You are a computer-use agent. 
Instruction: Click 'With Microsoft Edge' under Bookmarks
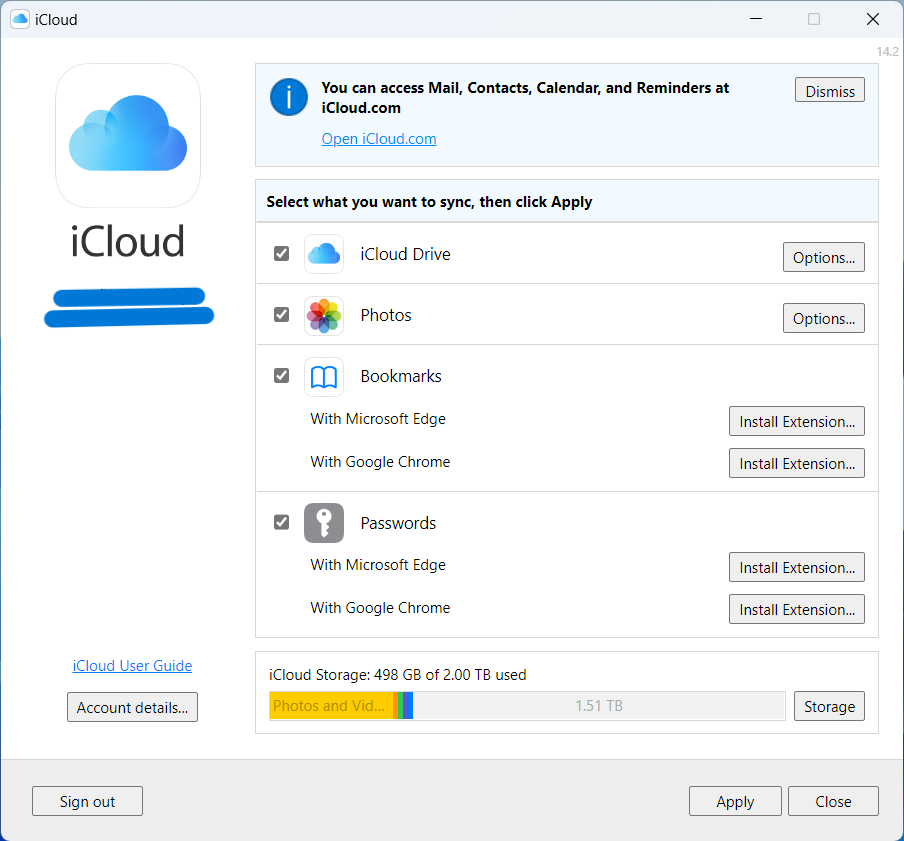pos(378,419)
